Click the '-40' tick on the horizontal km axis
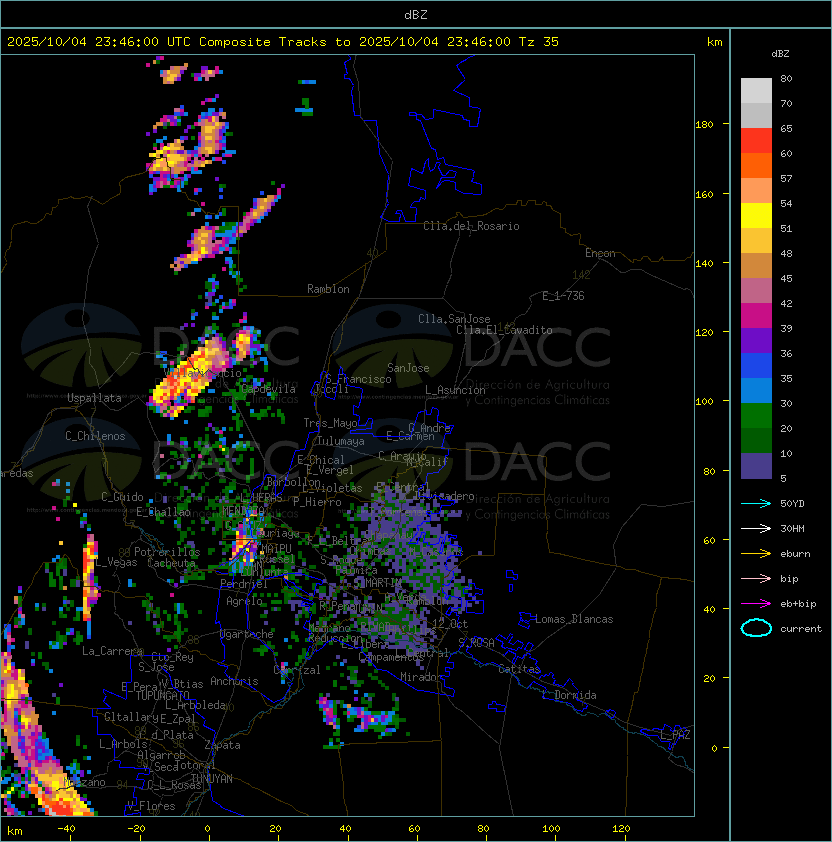This screenshot has height=842, width=832. click(66, 829)
